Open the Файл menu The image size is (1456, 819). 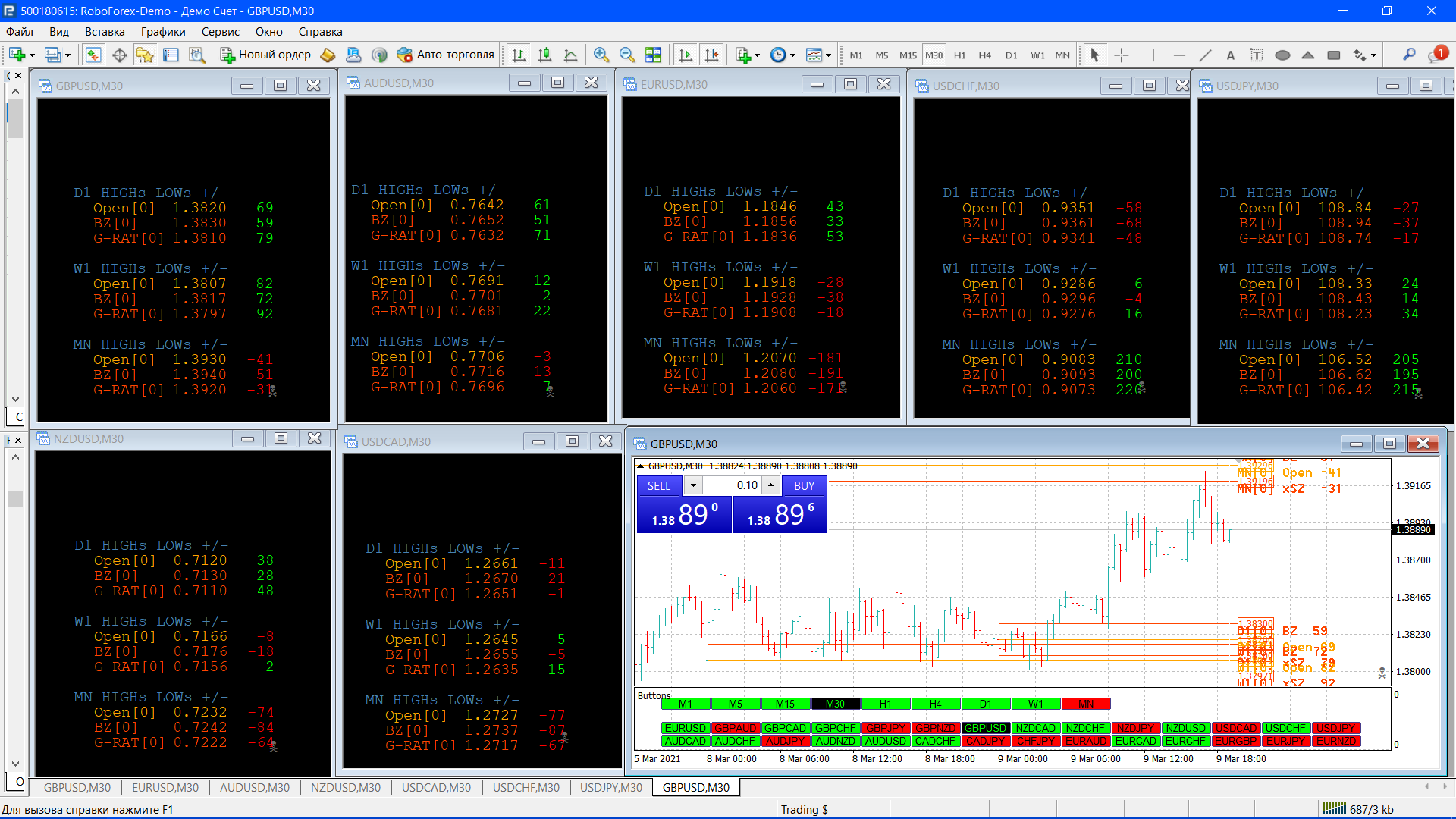point(20,32)
